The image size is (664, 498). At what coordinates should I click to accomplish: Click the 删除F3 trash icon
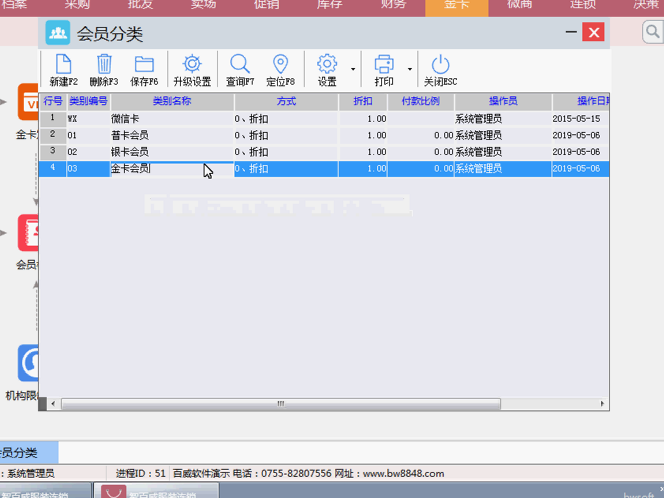(x=104, y=65)
